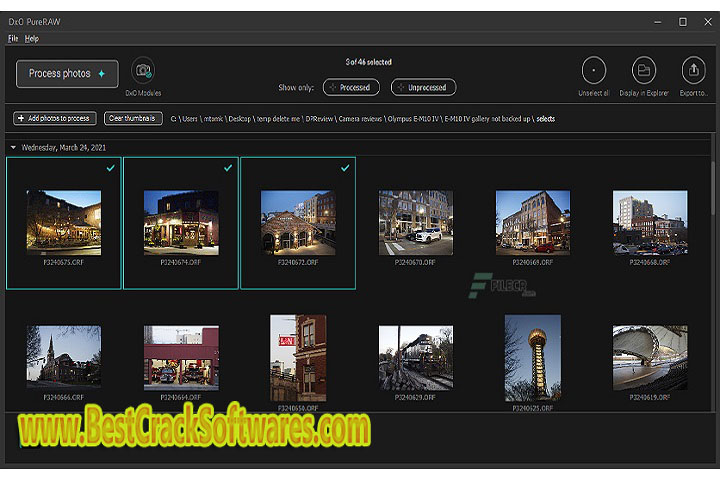
Task: Select thumbnail P3240668.ORF
Action: click(650, 223)
